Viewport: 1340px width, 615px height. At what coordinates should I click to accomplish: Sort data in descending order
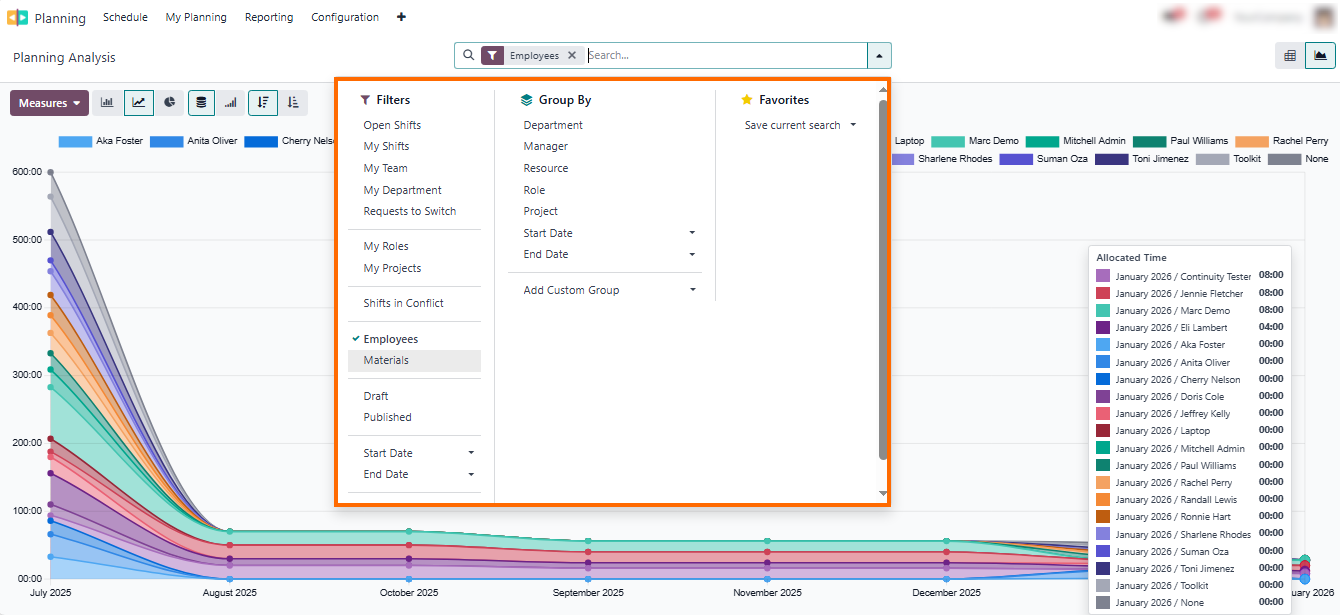coord(262,102)
